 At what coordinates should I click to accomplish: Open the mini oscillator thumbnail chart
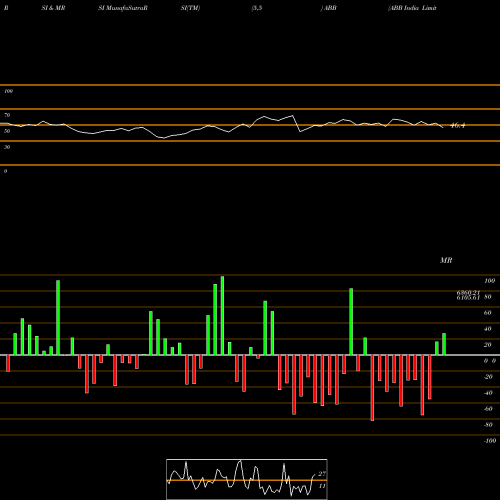click(x=247, y=479)
